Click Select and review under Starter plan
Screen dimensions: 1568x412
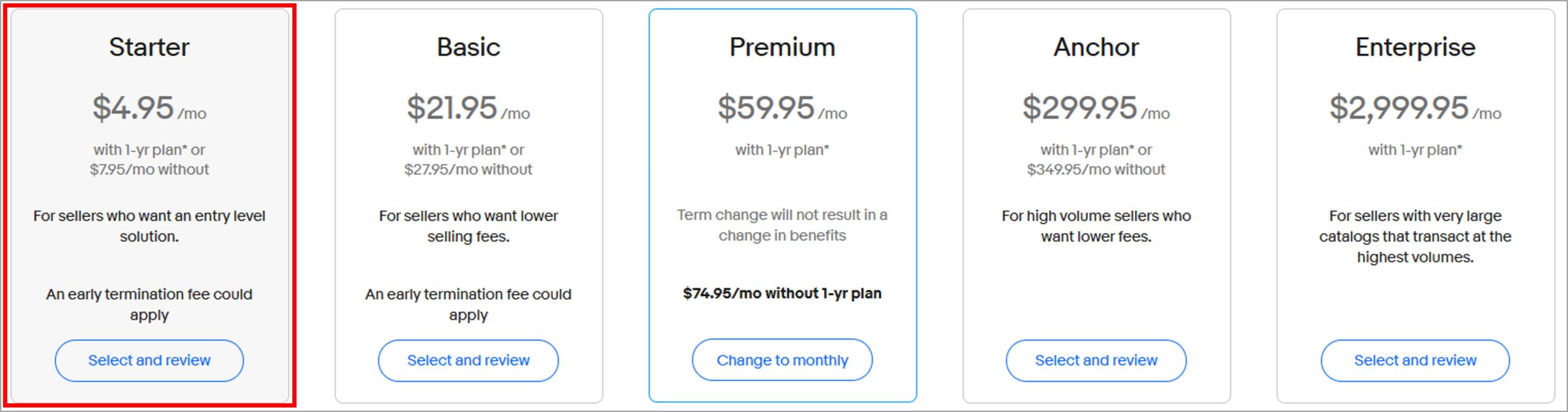click(x=149, y=361)
